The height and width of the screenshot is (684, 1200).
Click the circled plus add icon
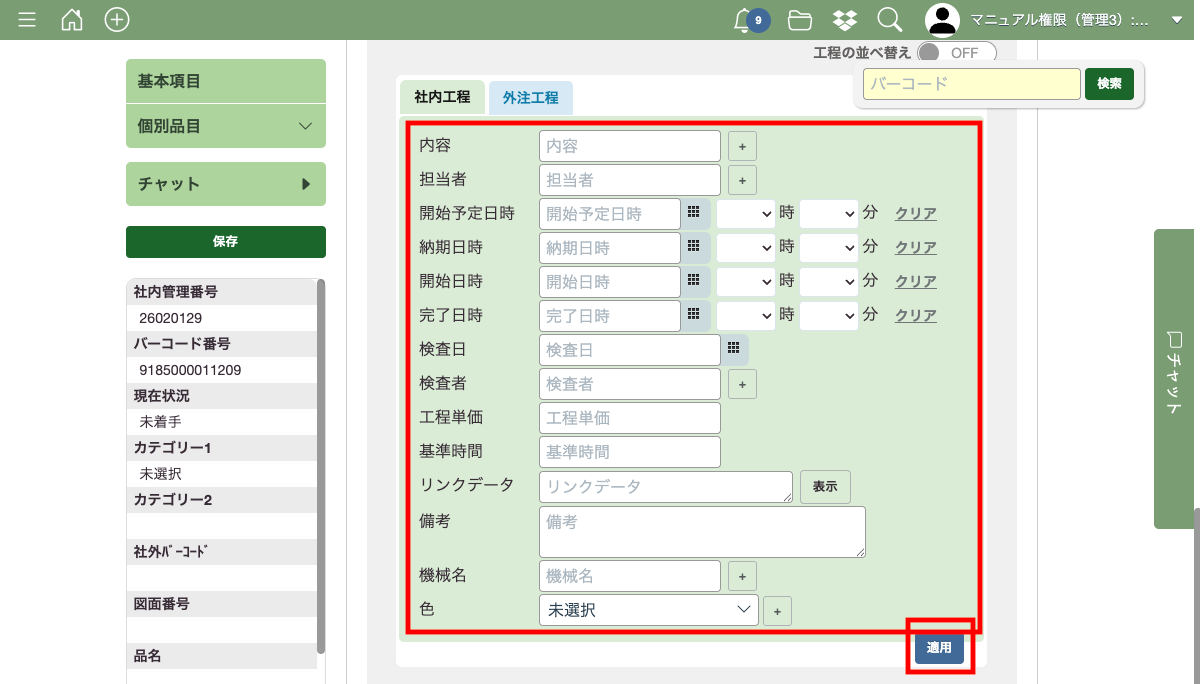tap(117, 20)
